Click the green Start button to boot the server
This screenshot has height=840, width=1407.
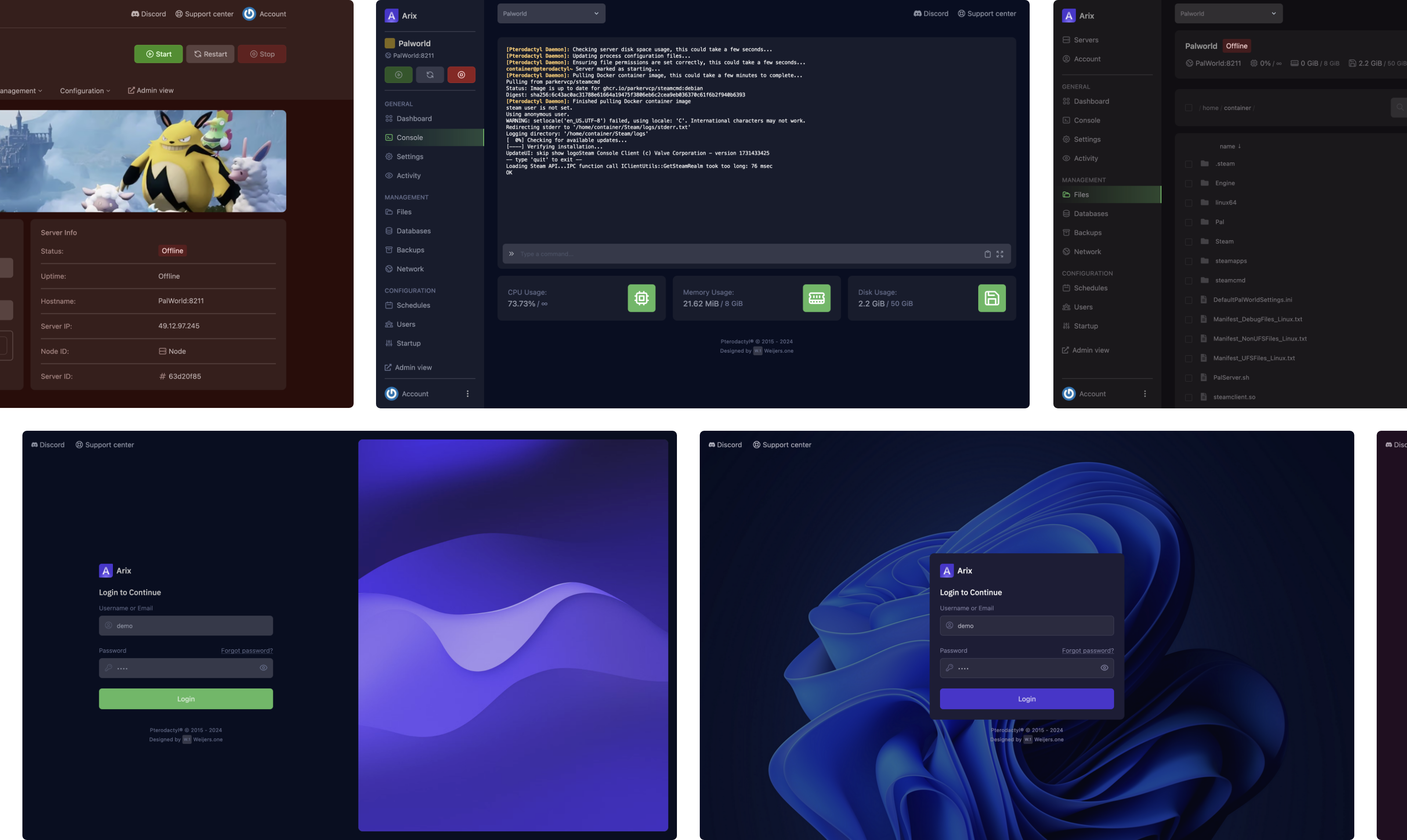(159, 54)
